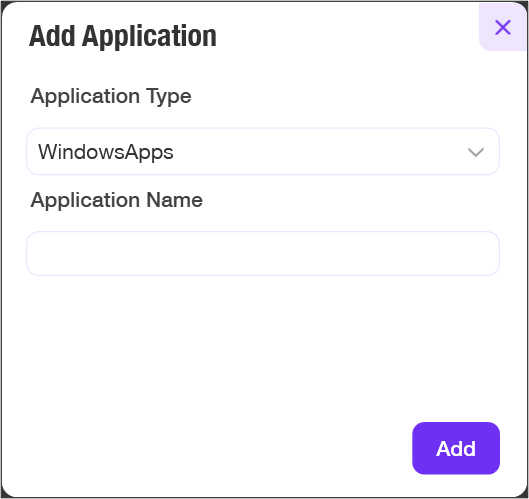Submit the new application with Add
The height and width of the screenshot is (499, 529).
coord(456,448)
